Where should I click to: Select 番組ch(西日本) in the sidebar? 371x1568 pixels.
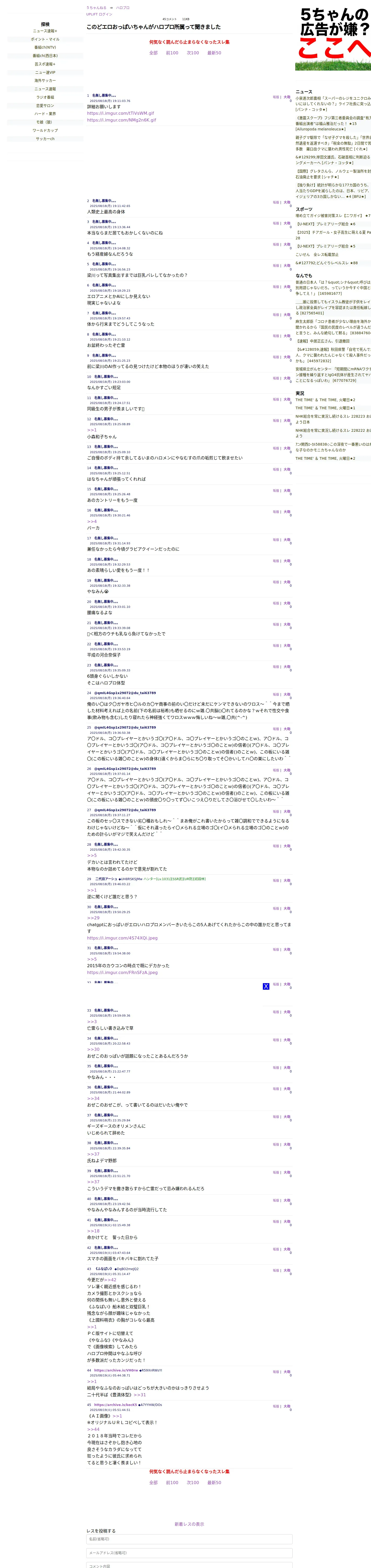[x=45, y=56]
